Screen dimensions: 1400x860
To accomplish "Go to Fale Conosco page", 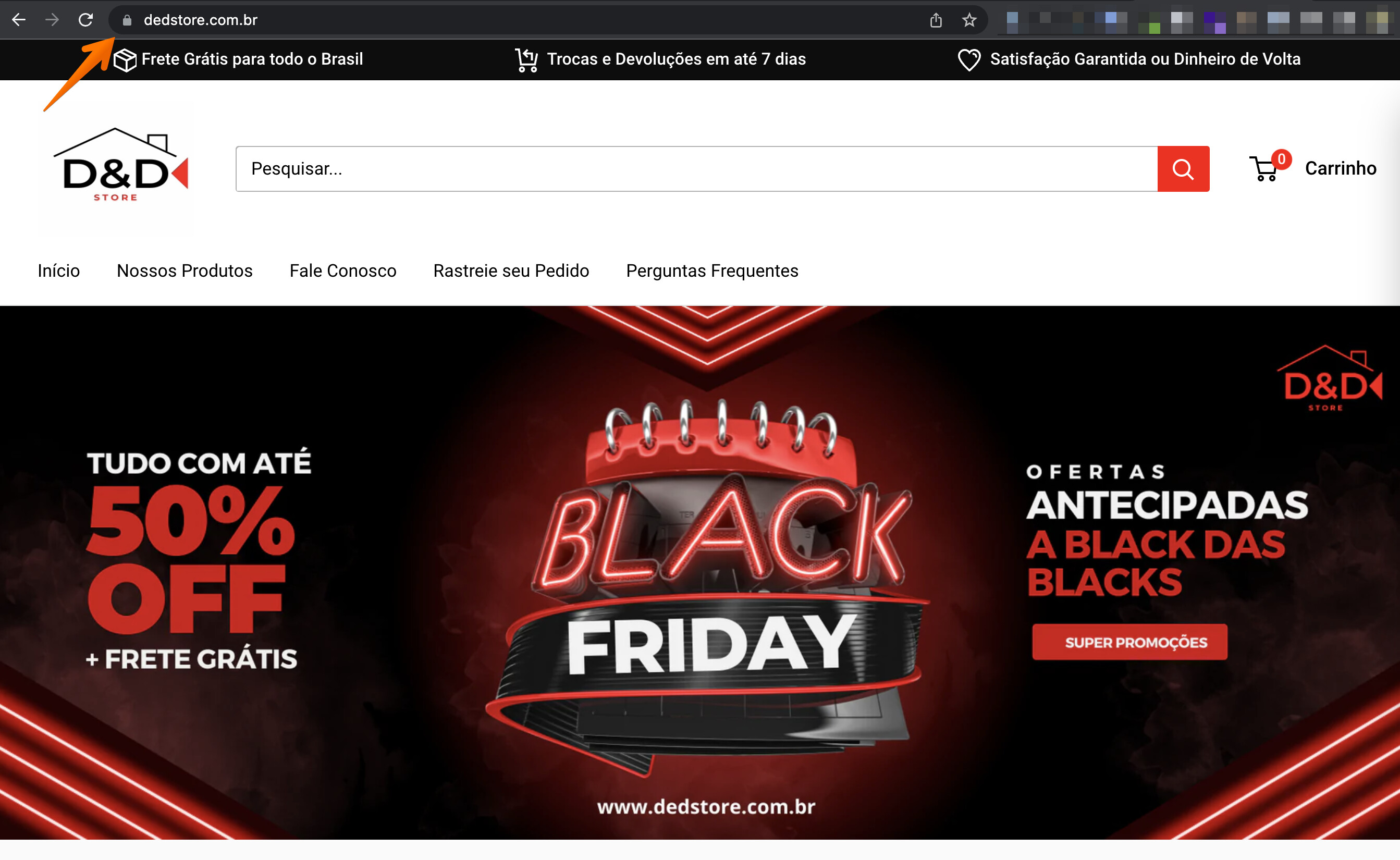I will (343, 271).
